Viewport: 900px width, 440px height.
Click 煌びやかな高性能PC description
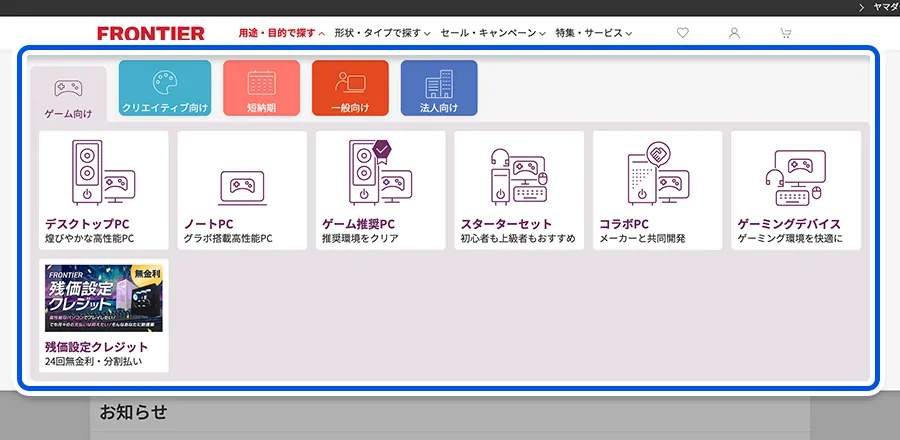click(90, 239)
